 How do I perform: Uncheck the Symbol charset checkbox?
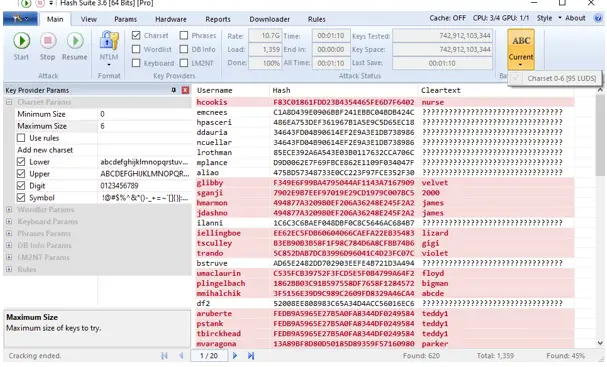point(21,198)
